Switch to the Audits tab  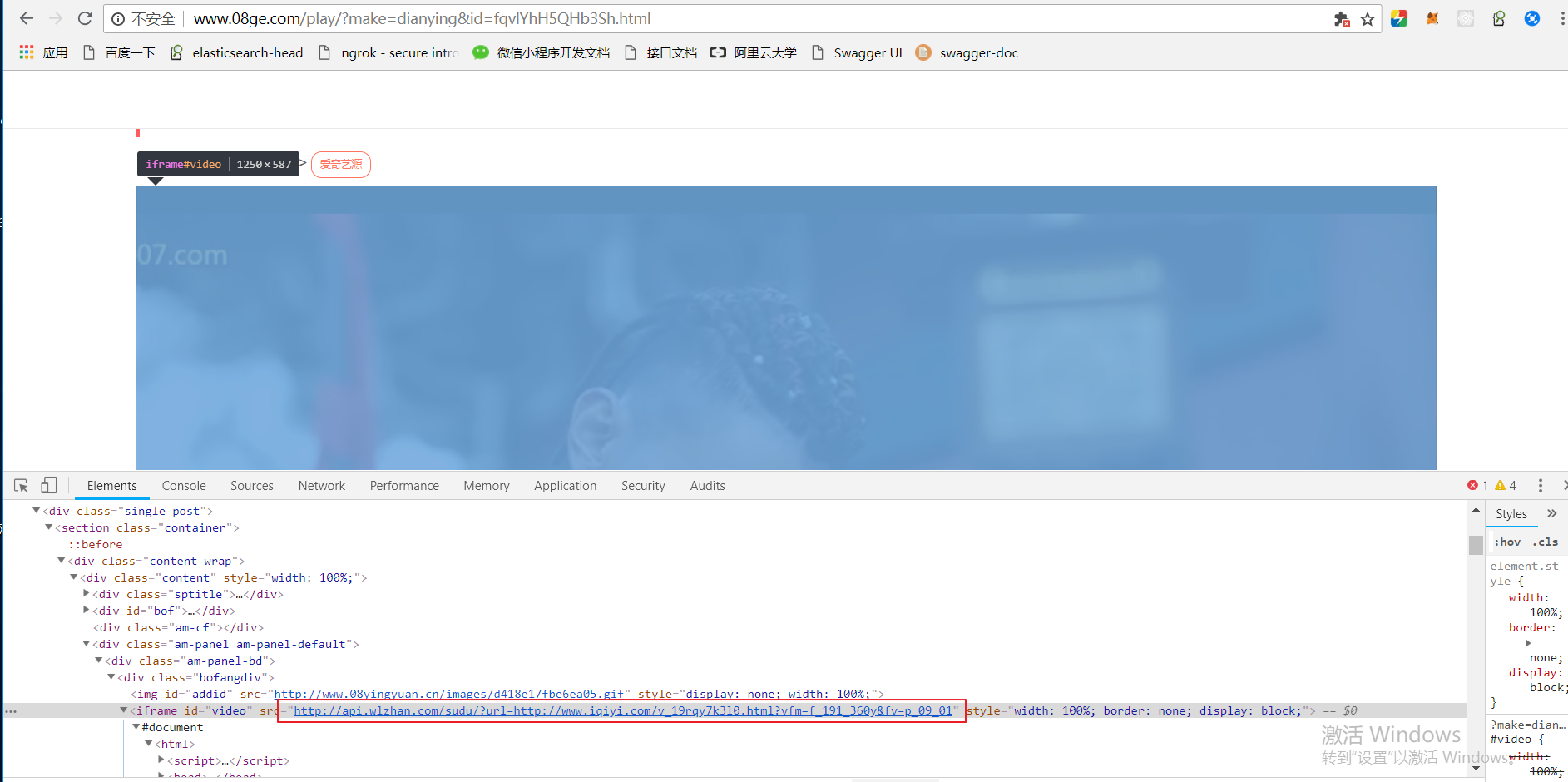pyautogui.click(x=708, y=486)
